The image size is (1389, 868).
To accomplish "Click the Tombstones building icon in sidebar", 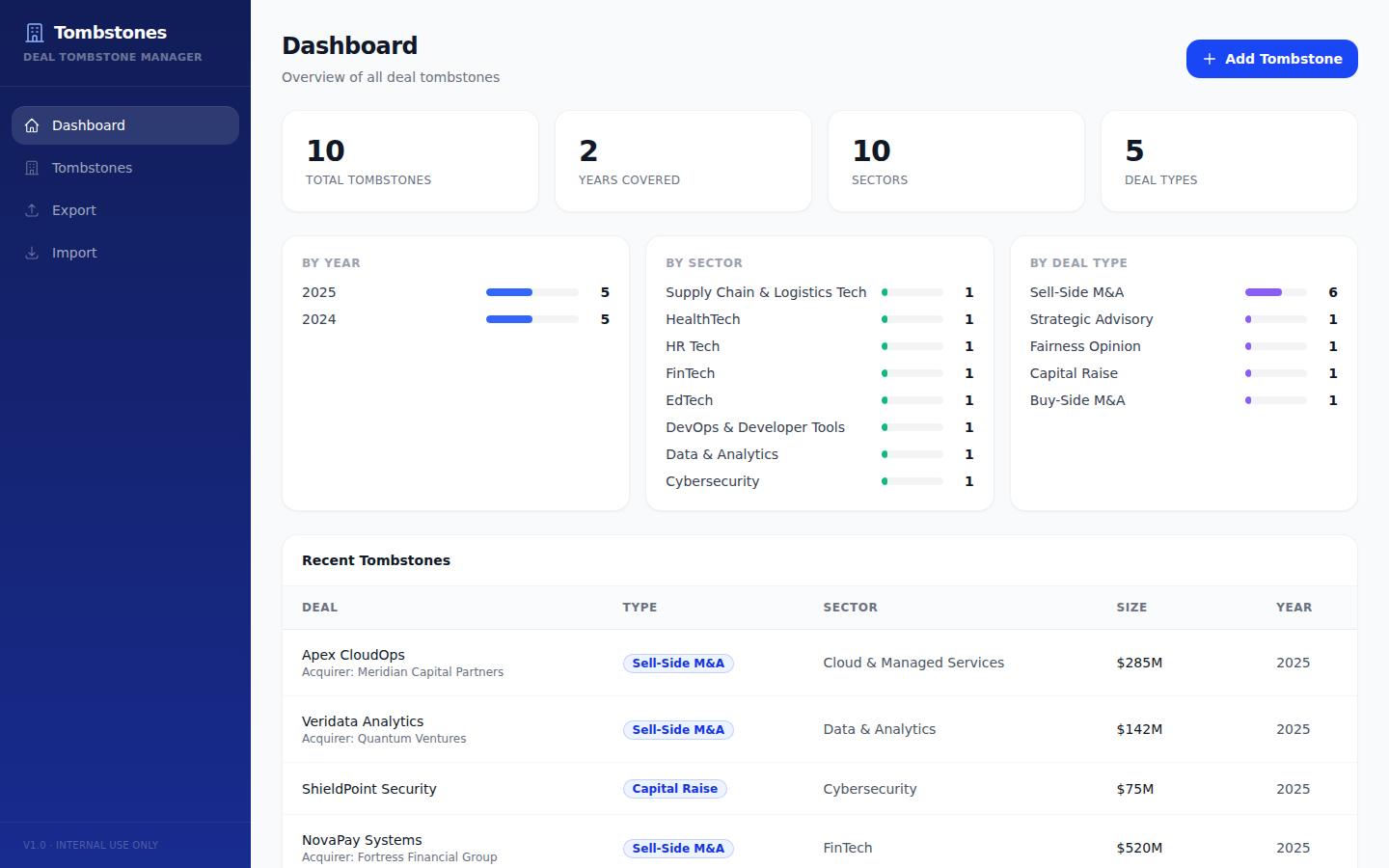I will click(x=32, y=168).
